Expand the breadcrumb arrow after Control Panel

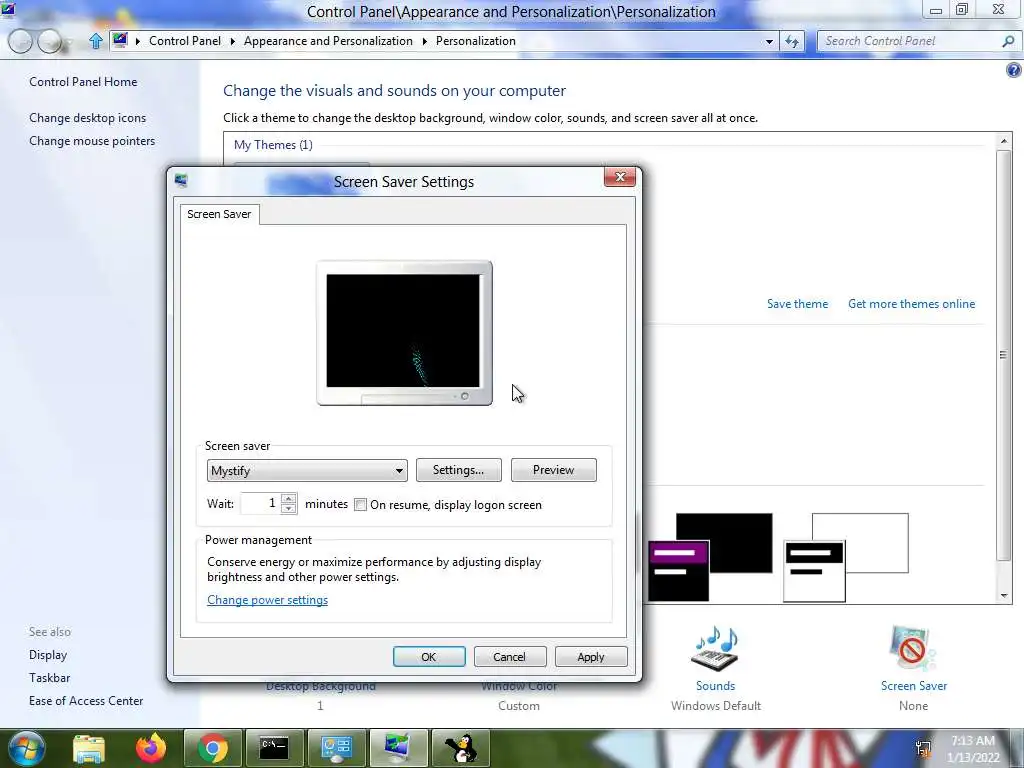[232, 41]
